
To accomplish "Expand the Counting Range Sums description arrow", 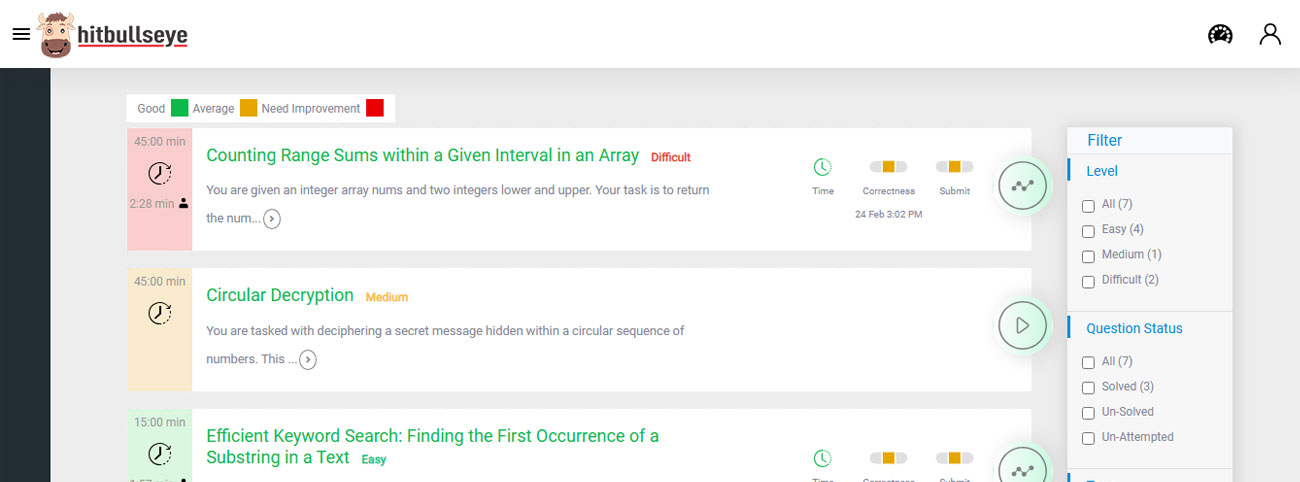I will 272,219.
